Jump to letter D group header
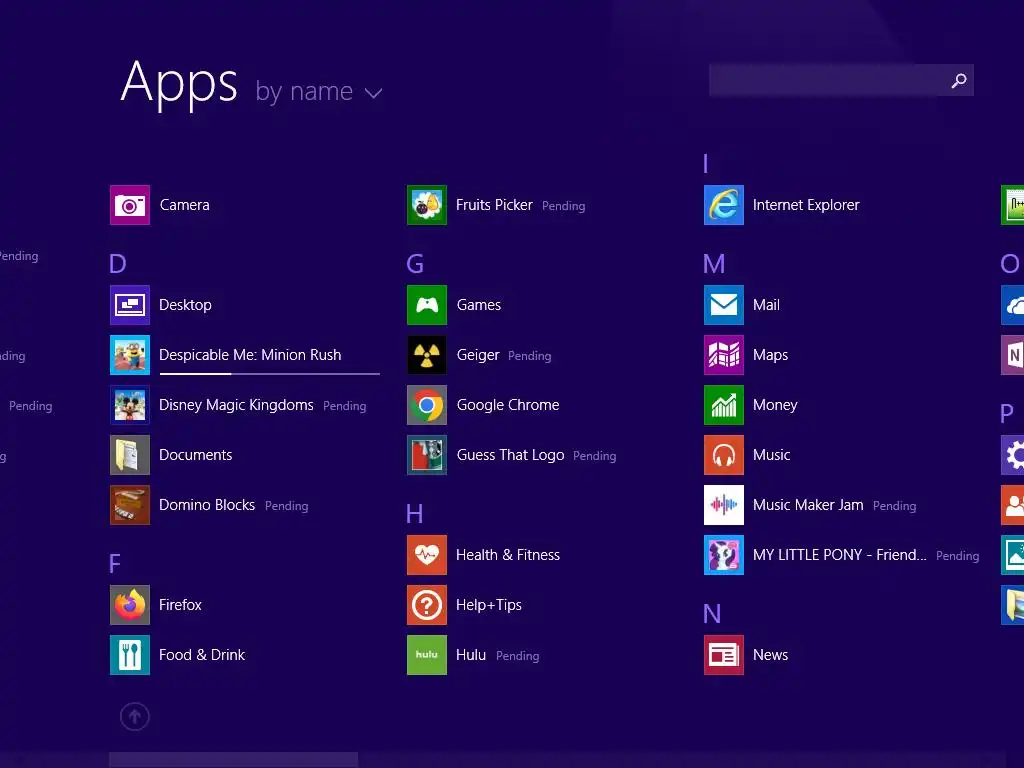The height and width of the screenshot is (768, 1024). point(118,264)
